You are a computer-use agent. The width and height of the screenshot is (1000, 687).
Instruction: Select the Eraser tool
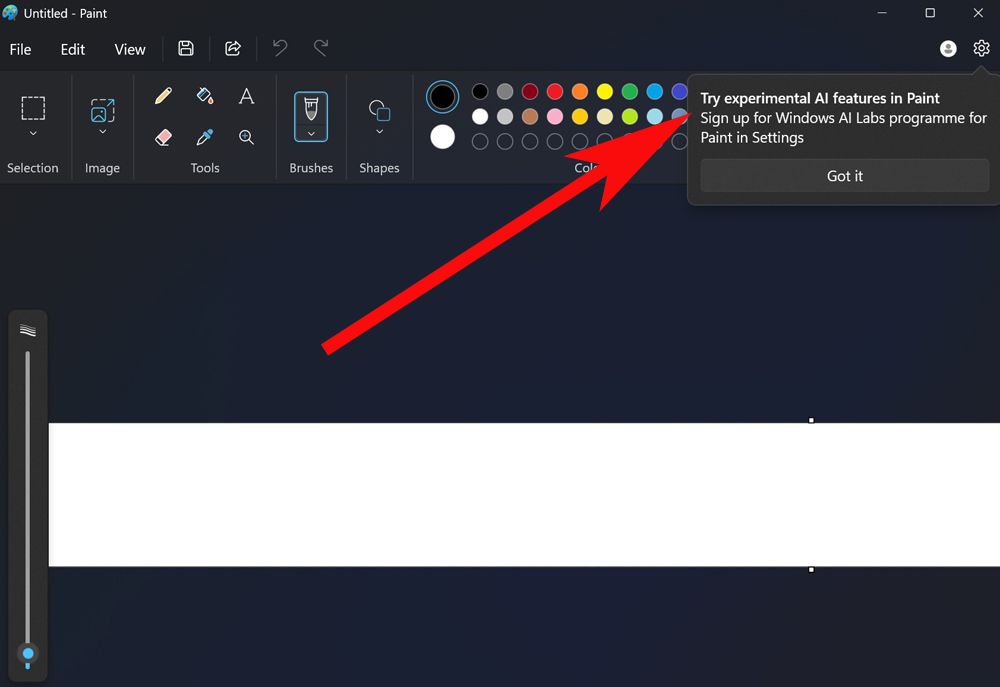(x=163, y=137)
